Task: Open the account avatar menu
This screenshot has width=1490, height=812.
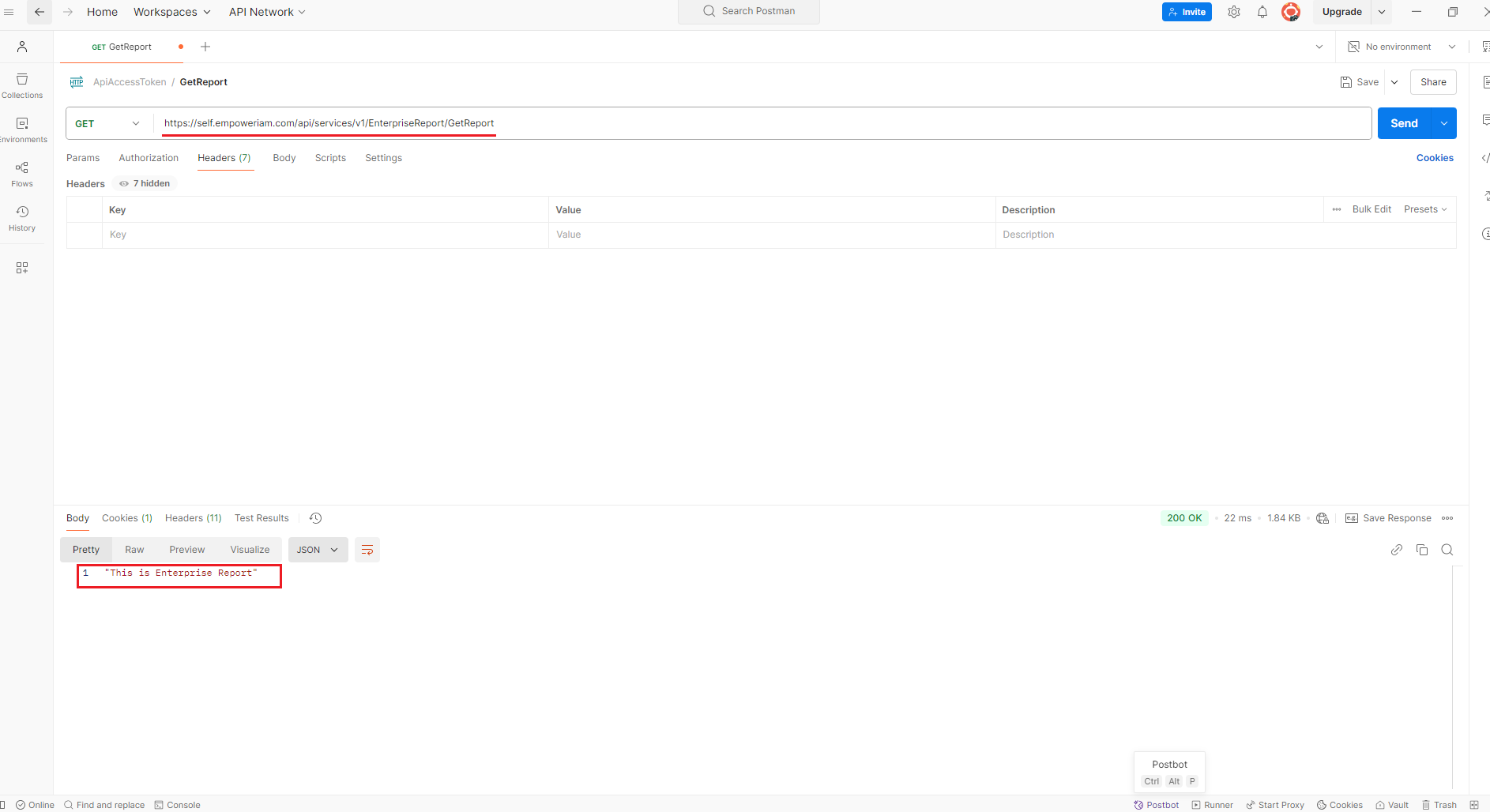Action: click(1291, 12)
